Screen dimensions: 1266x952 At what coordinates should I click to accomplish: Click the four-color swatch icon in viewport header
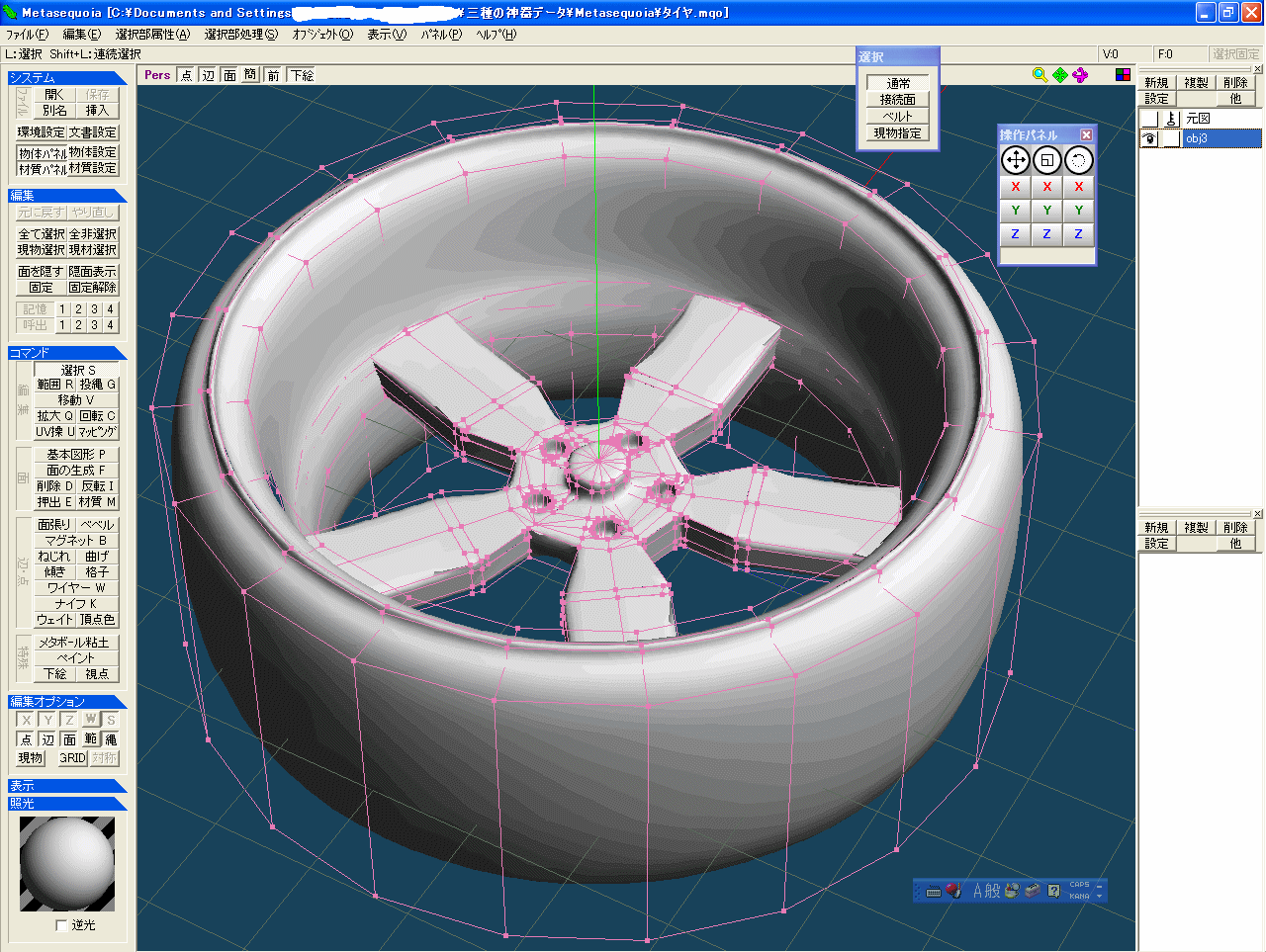1123,75
